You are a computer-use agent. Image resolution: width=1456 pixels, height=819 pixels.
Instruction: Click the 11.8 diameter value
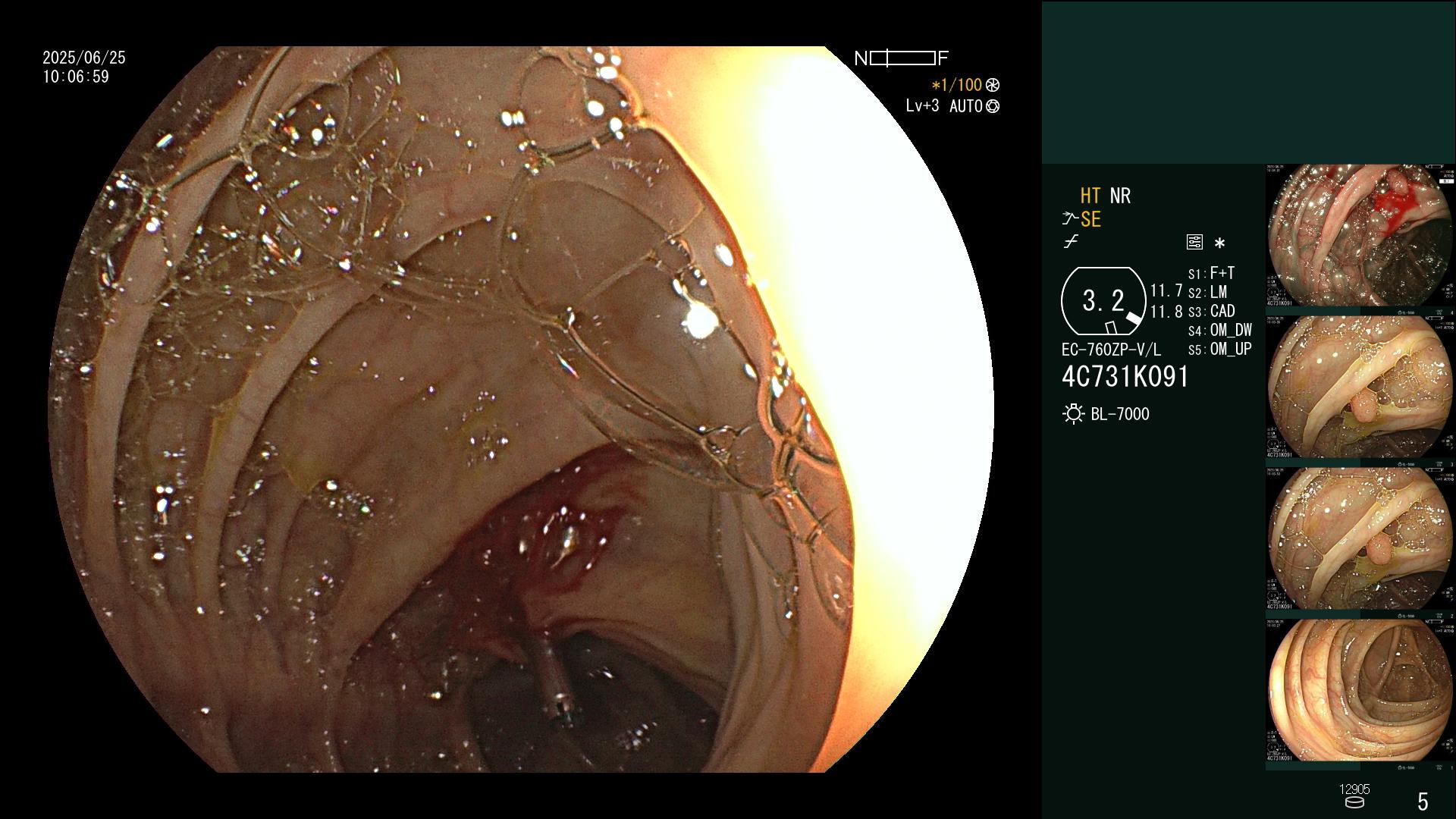pos(1166,312)
